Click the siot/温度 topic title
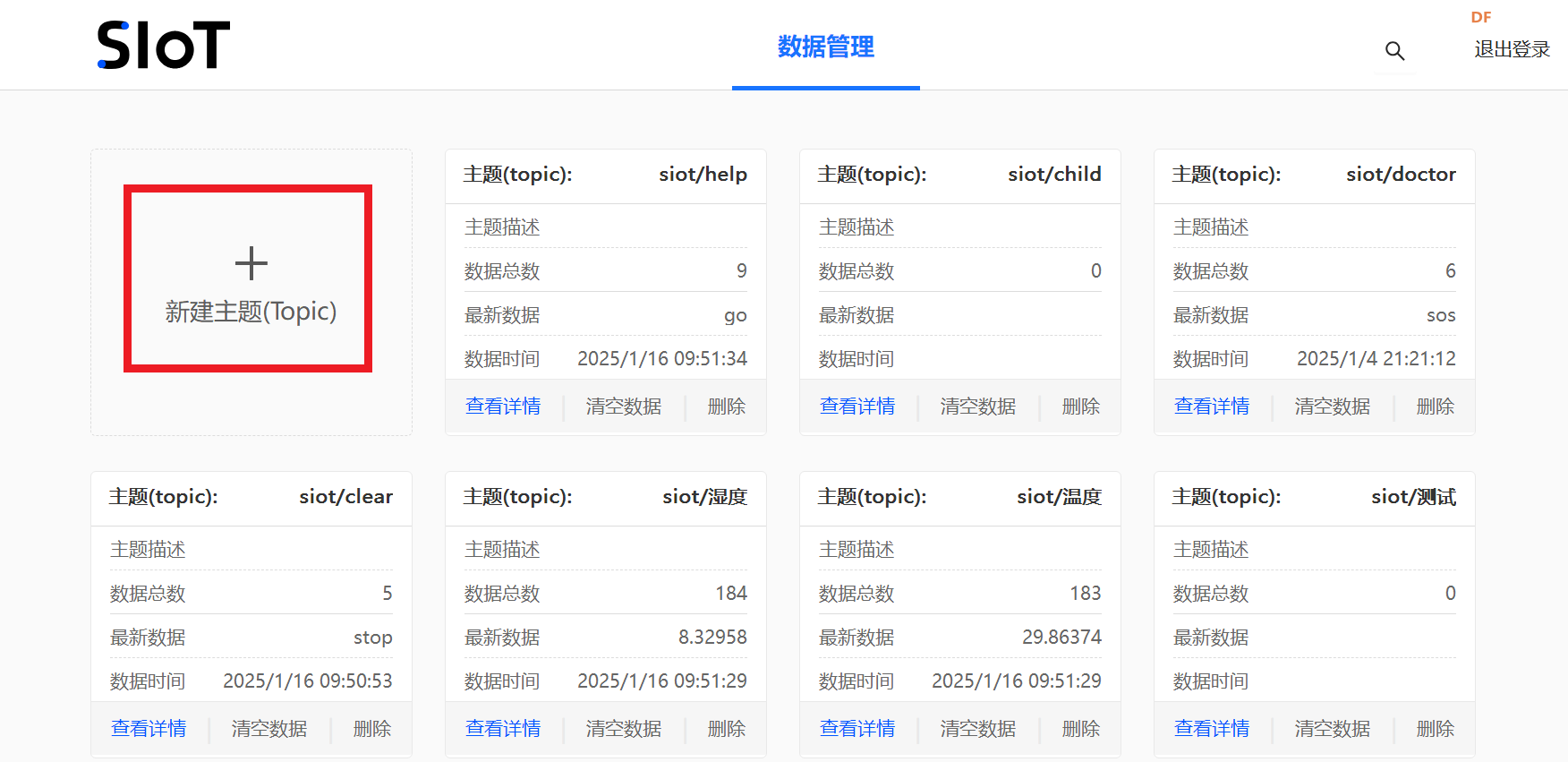The height and width of the screenshot is (762, 1568). point(1060,497)
